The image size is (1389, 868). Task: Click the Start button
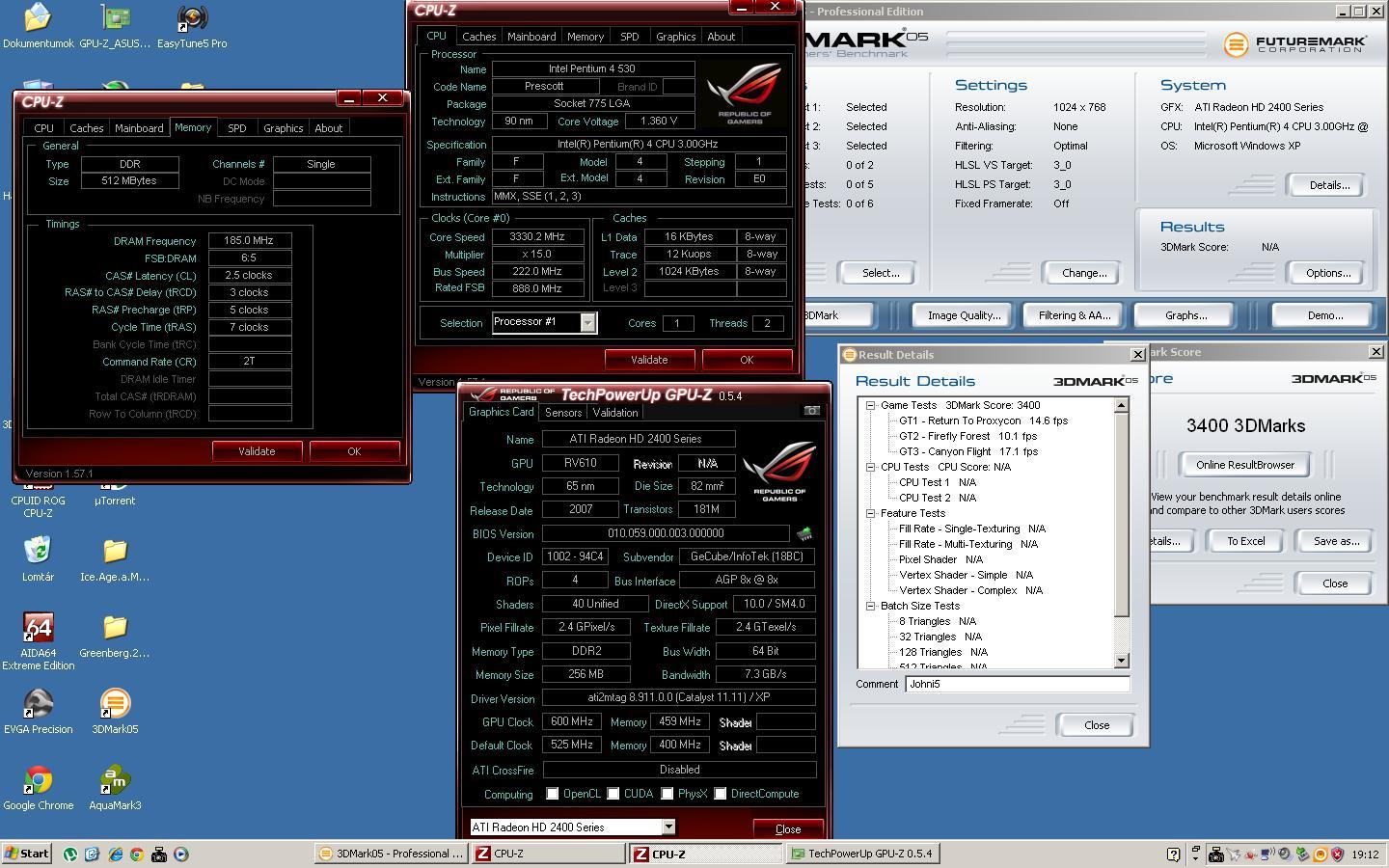tap(27, 854)
